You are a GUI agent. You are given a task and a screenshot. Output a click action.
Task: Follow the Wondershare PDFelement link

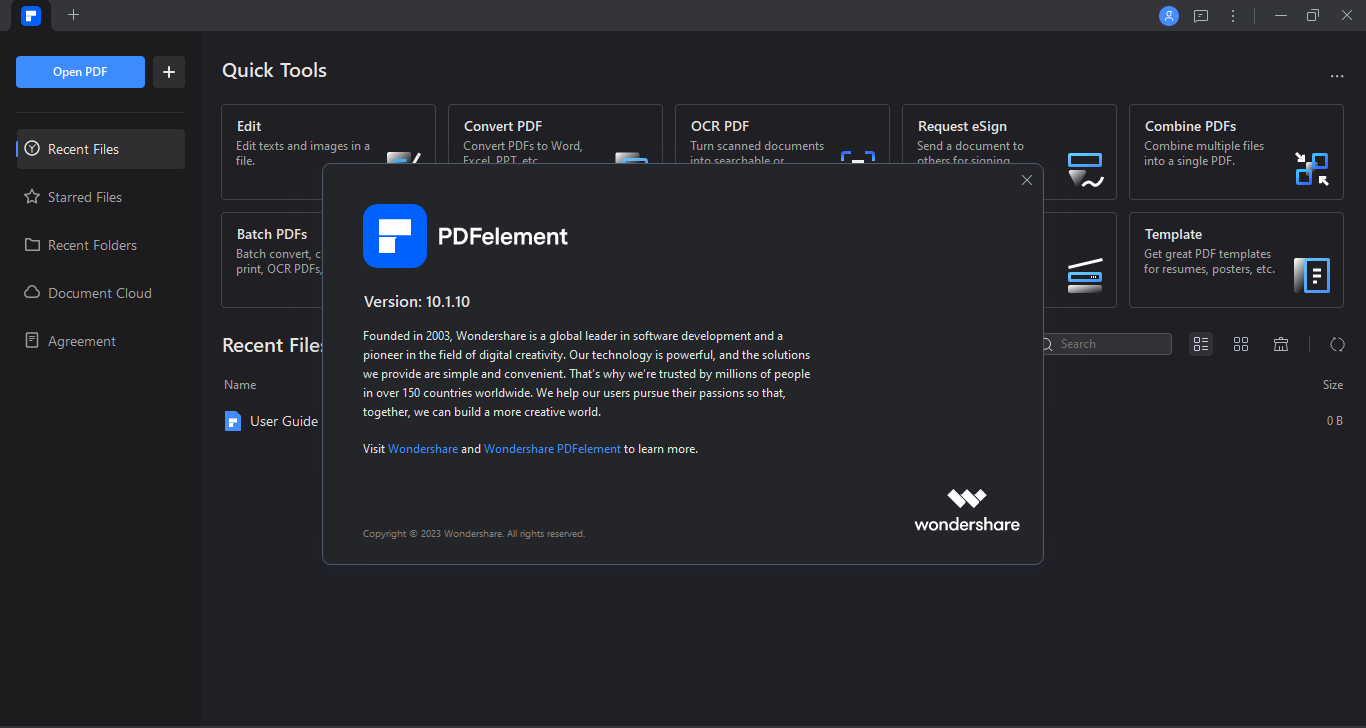coord(552,449)
